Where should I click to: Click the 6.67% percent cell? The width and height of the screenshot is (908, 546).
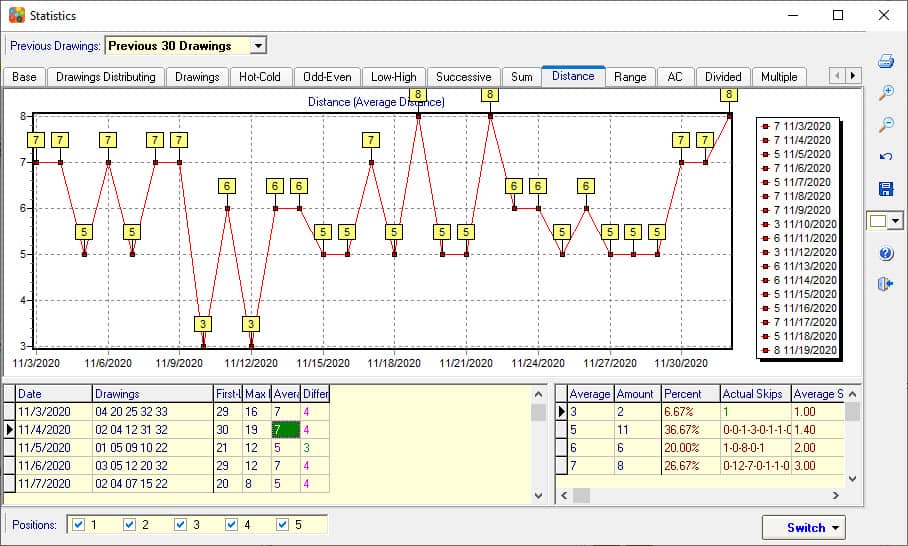691,412
